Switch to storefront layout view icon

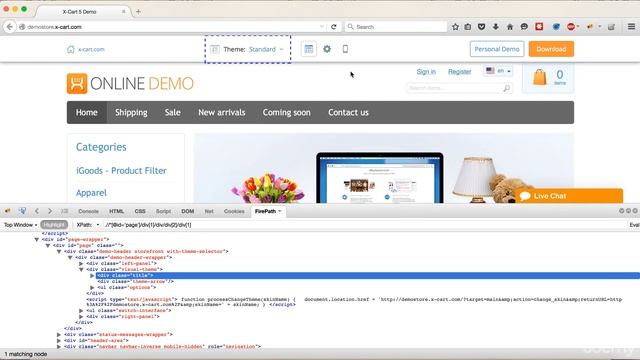pos(309,49)
